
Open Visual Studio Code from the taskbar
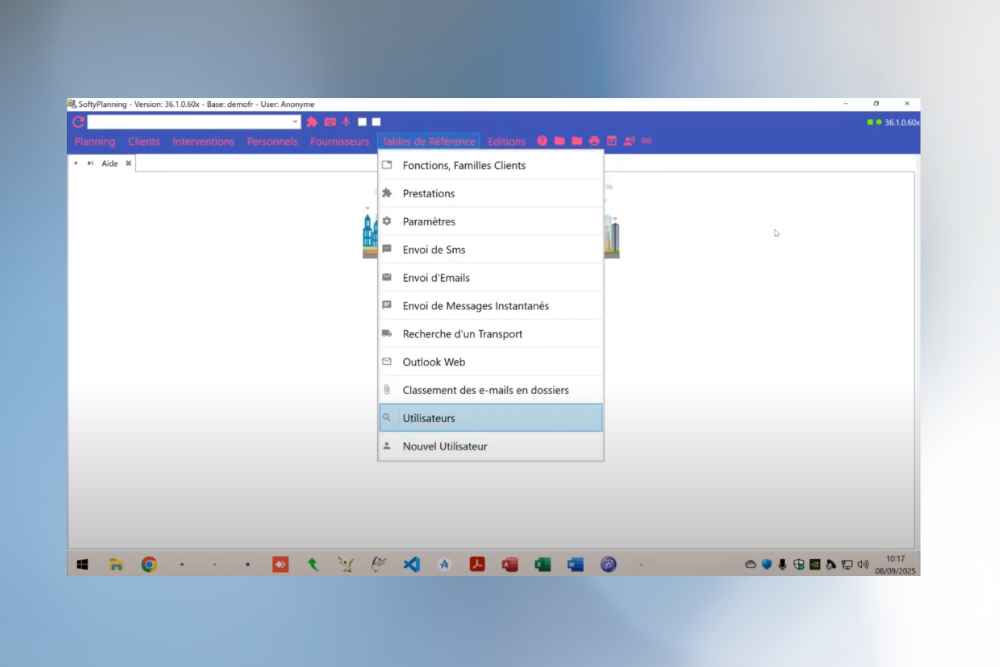pos(411,564)
